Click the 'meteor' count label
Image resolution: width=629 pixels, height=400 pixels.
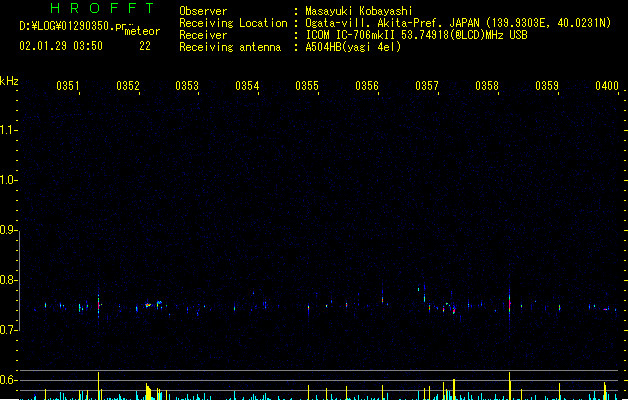(142, 31)
